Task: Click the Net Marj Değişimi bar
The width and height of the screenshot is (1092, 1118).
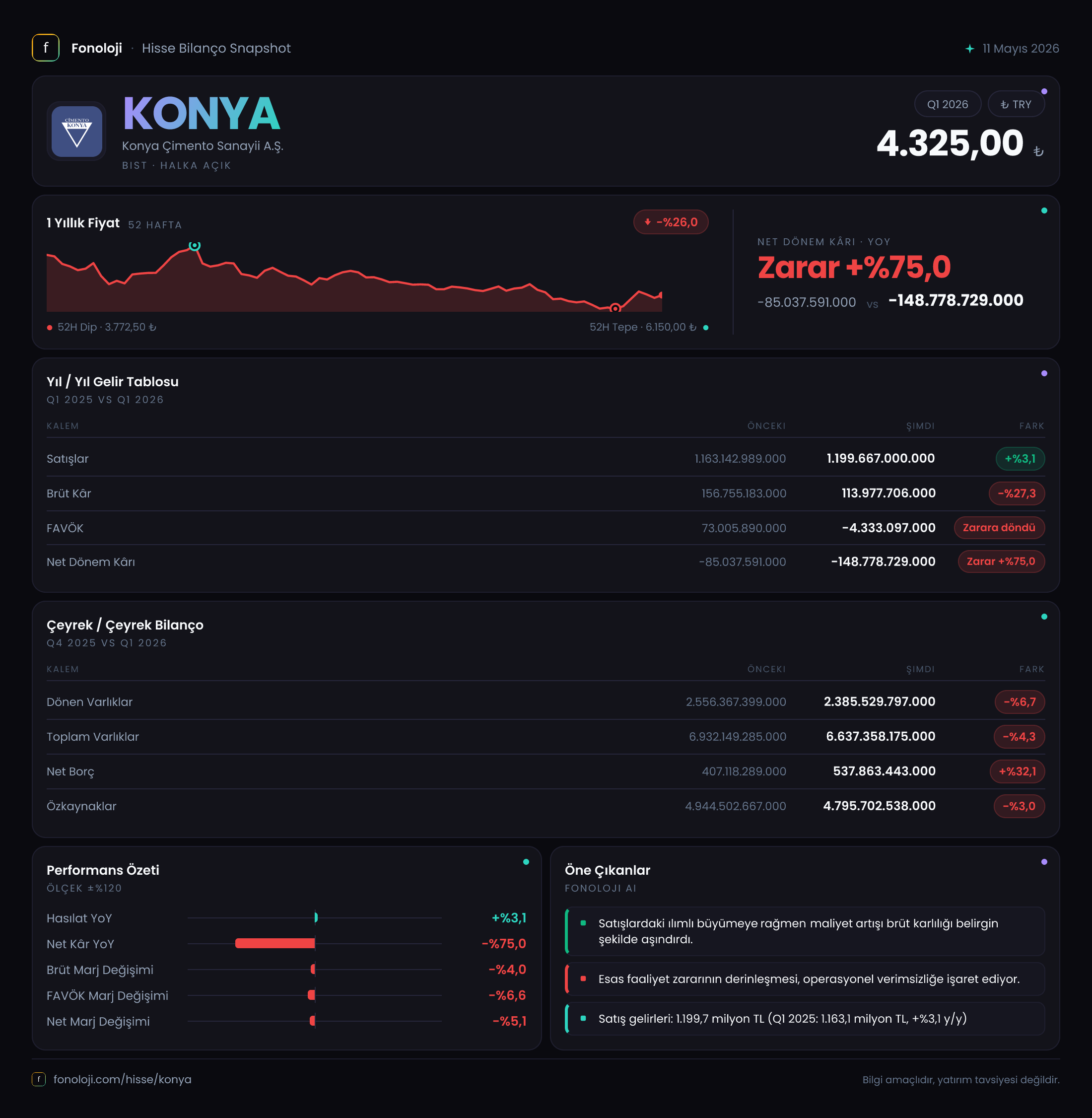Action: (x=312, y=1021)
